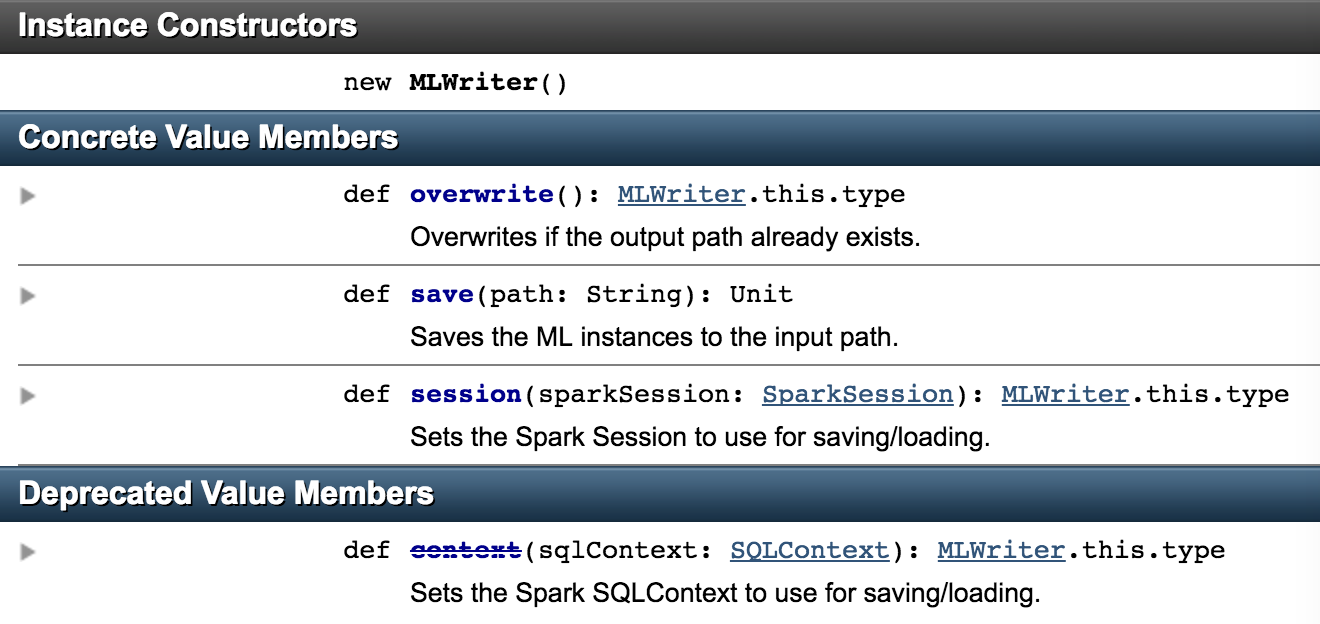Image resolution: width=1320 pixels, height=624 pixels.
Task: Expand the deprecated context member triangle
Action: [x=28, y=551]
